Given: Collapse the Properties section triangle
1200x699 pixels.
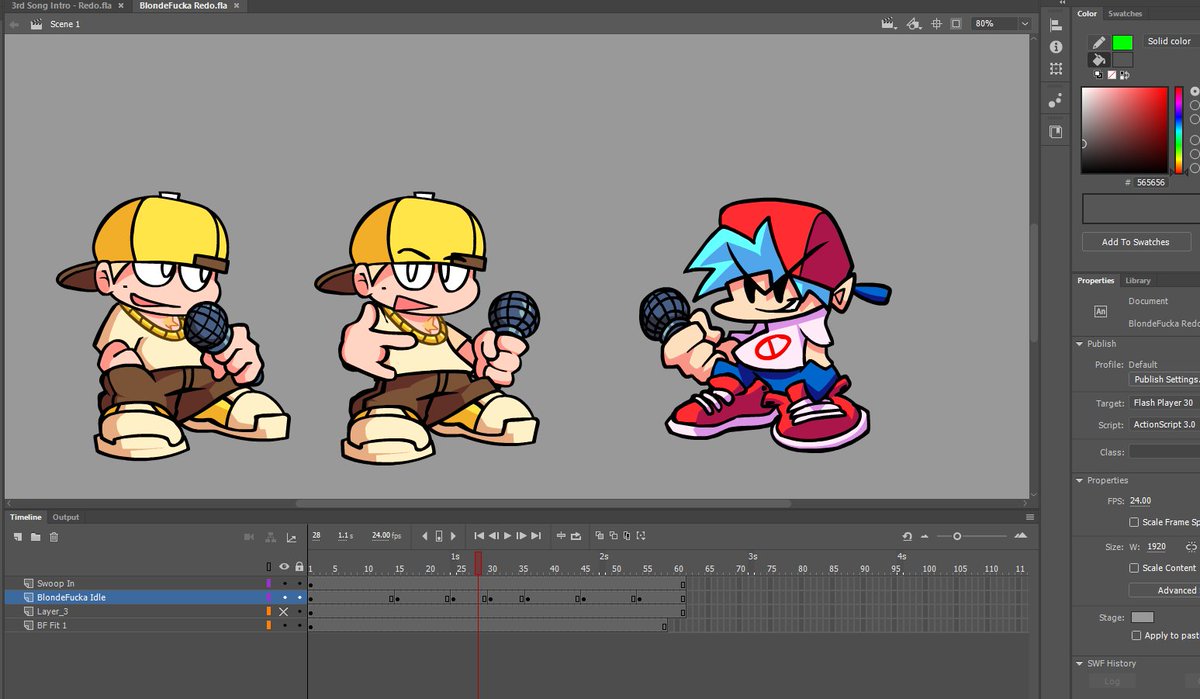Looking at the screenshot, I should 1079,481.
